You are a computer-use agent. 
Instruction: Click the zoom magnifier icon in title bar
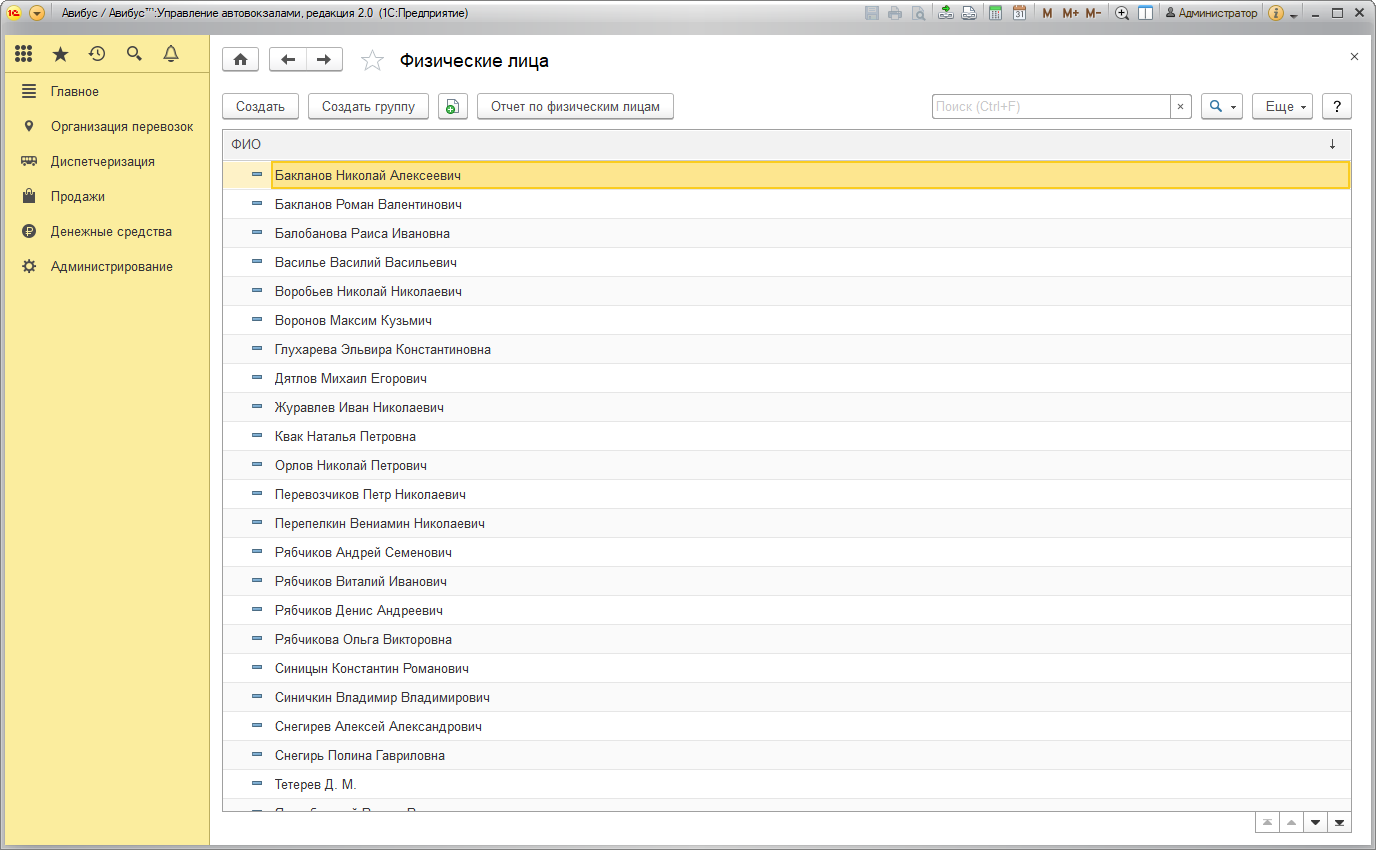click(x=1122, y=13)
